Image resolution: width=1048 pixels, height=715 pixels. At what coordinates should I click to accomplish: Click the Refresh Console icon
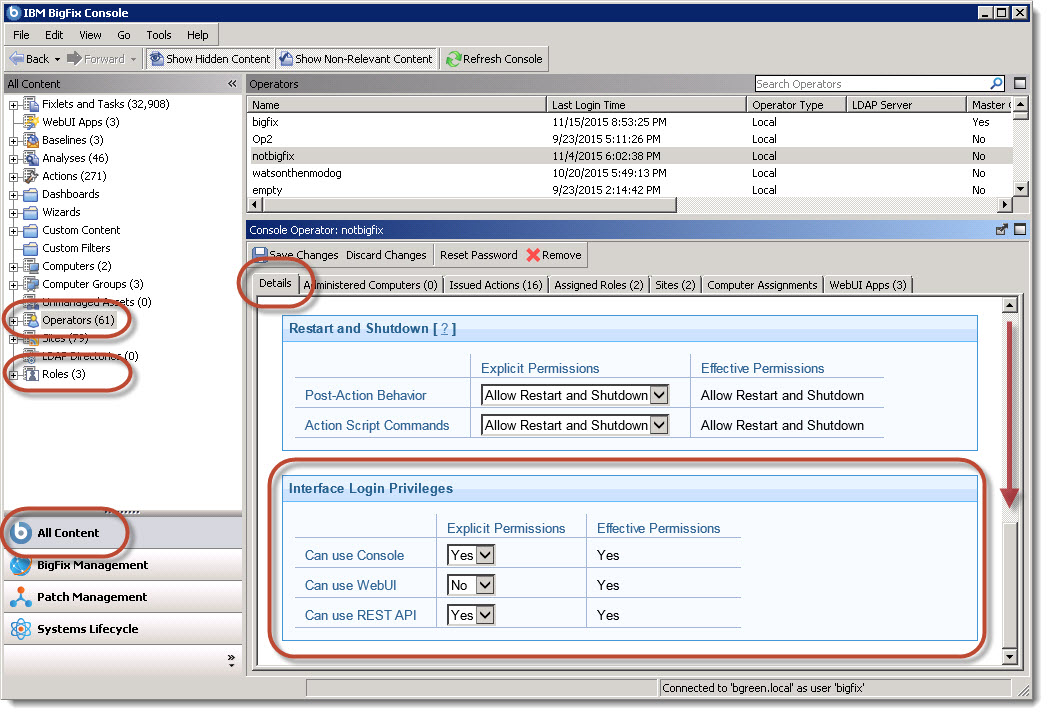click(453, 59)
